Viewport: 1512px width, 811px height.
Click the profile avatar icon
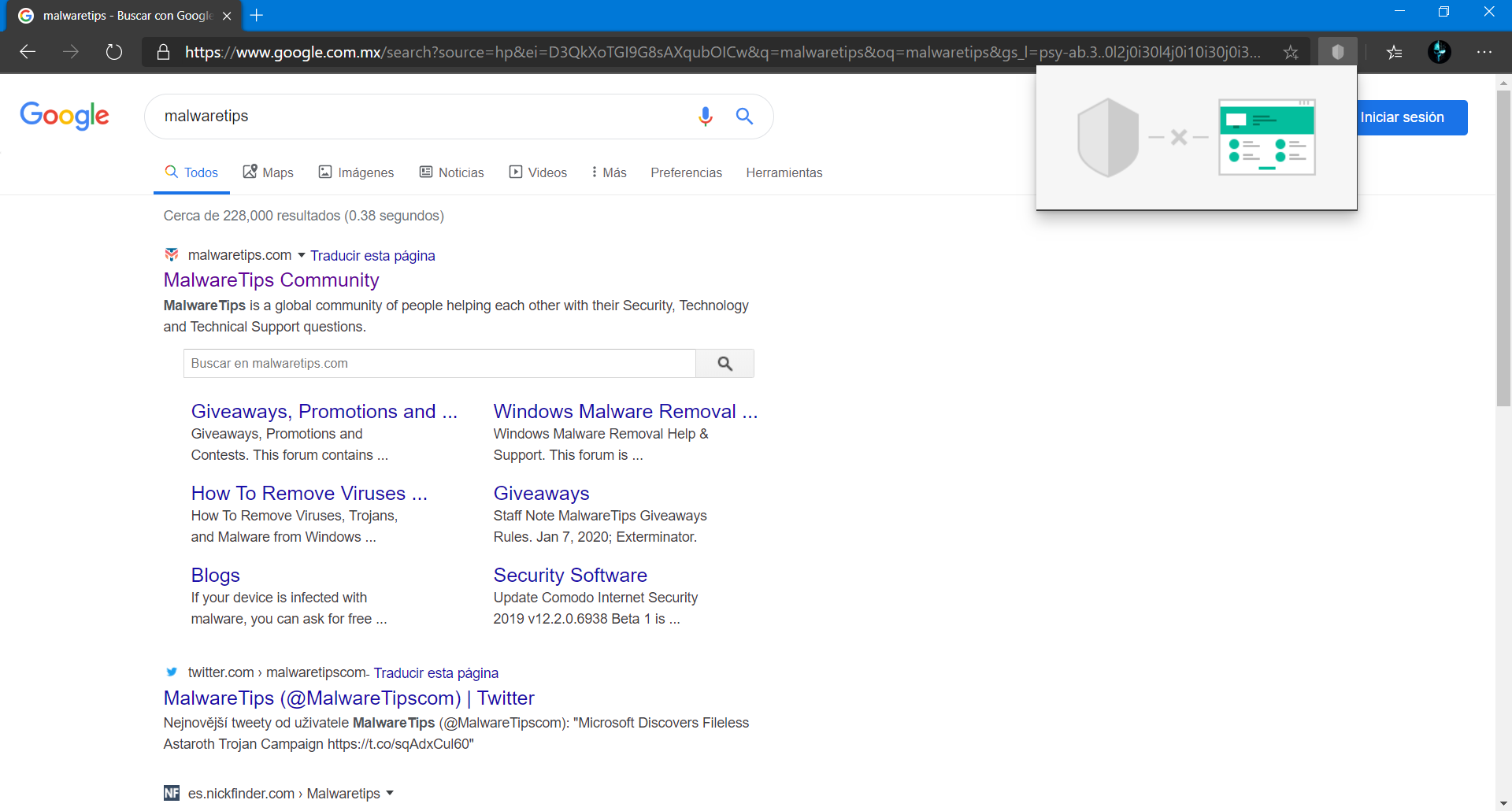click(x=1440, y=52)
